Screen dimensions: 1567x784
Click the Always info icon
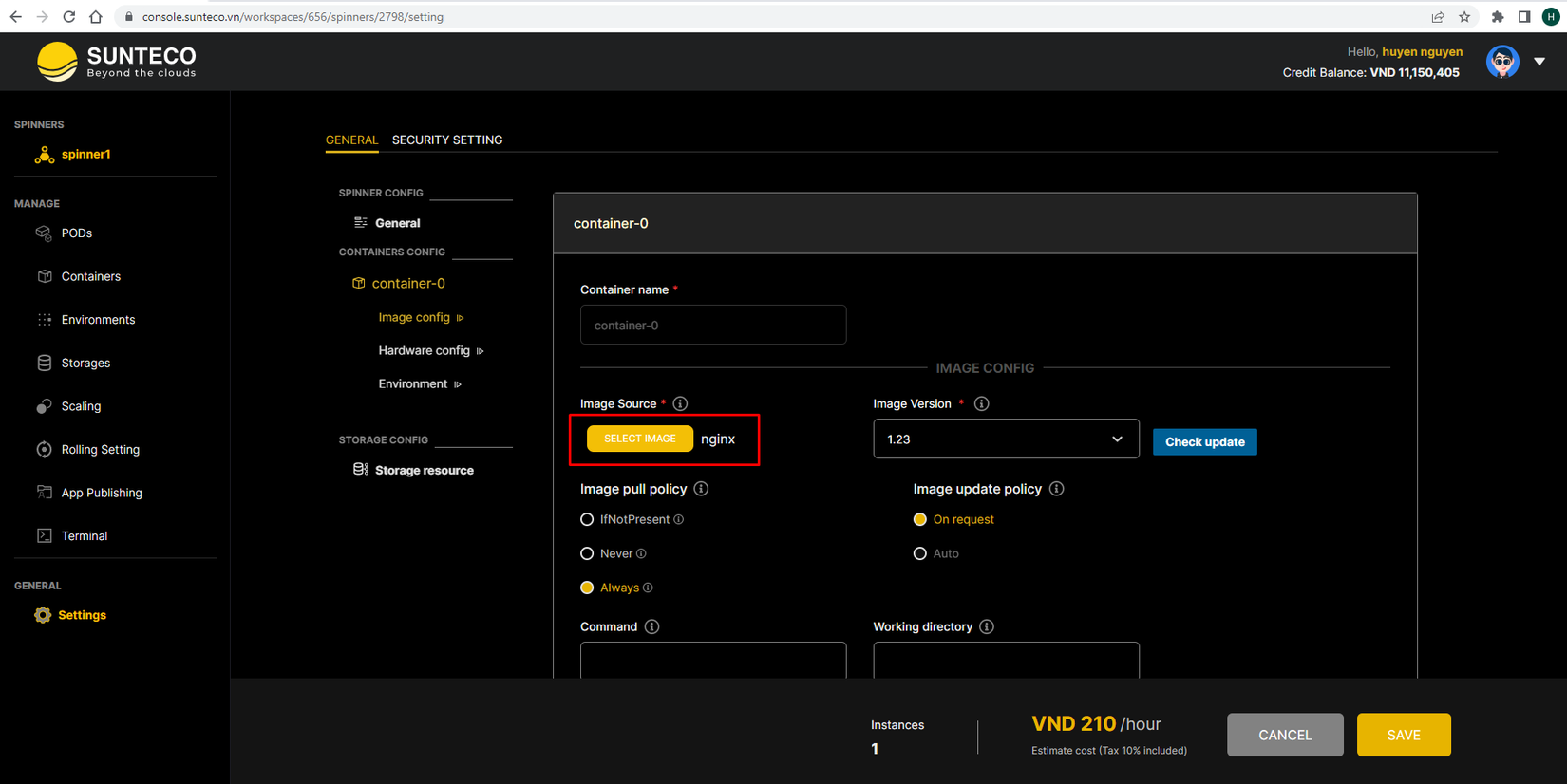point(648,588)
